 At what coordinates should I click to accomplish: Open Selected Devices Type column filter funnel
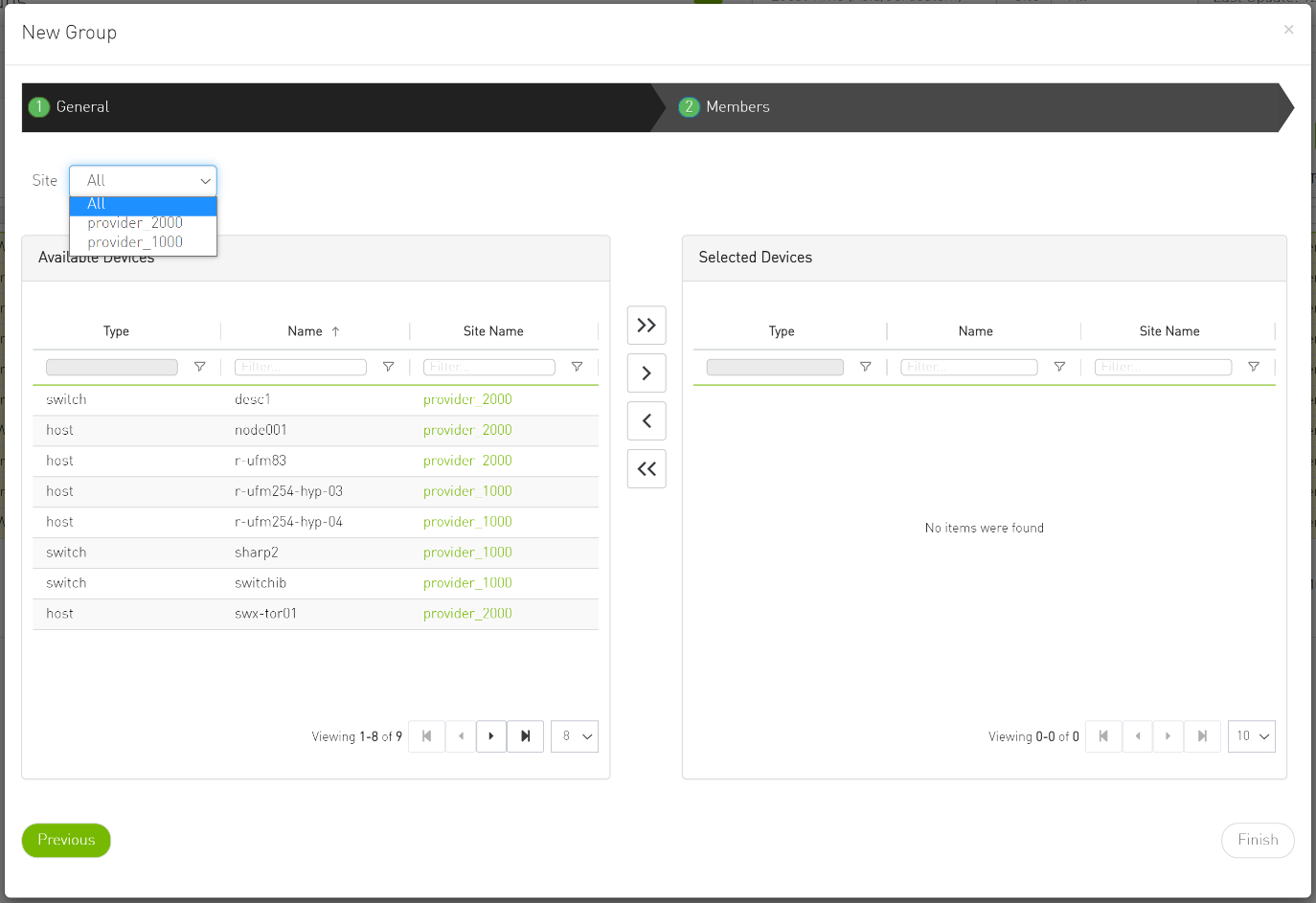tap(865, 367)
